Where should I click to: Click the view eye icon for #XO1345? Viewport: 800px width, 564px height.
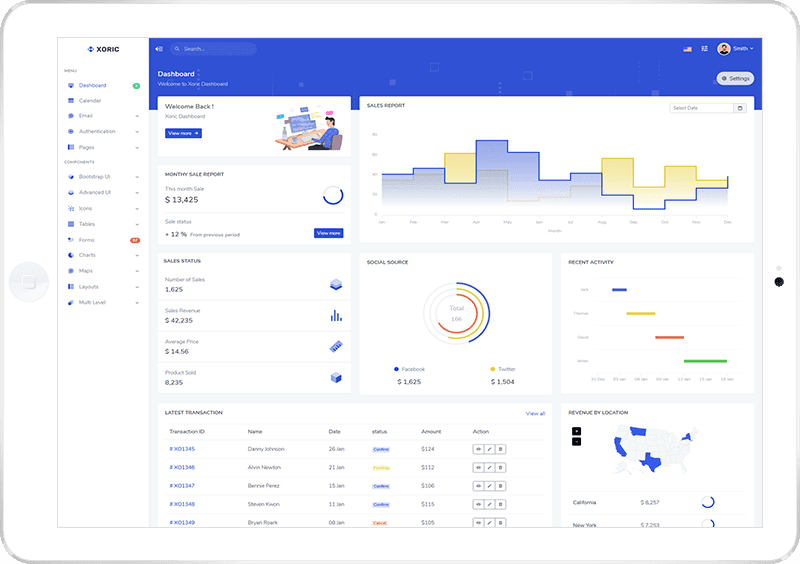479,449
